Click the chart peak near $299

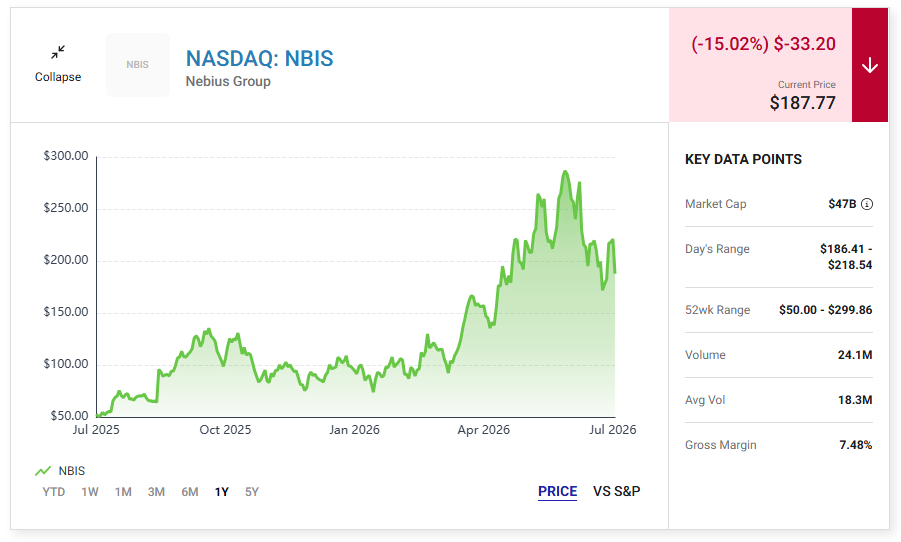tap(565, 171)
